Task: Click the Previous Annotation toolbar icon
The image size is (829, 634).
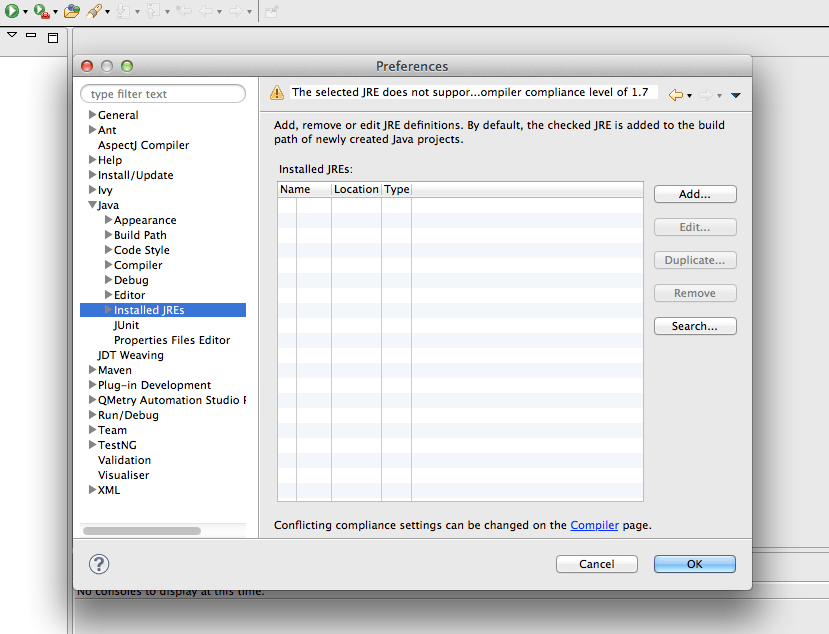Action: [153, 11]
